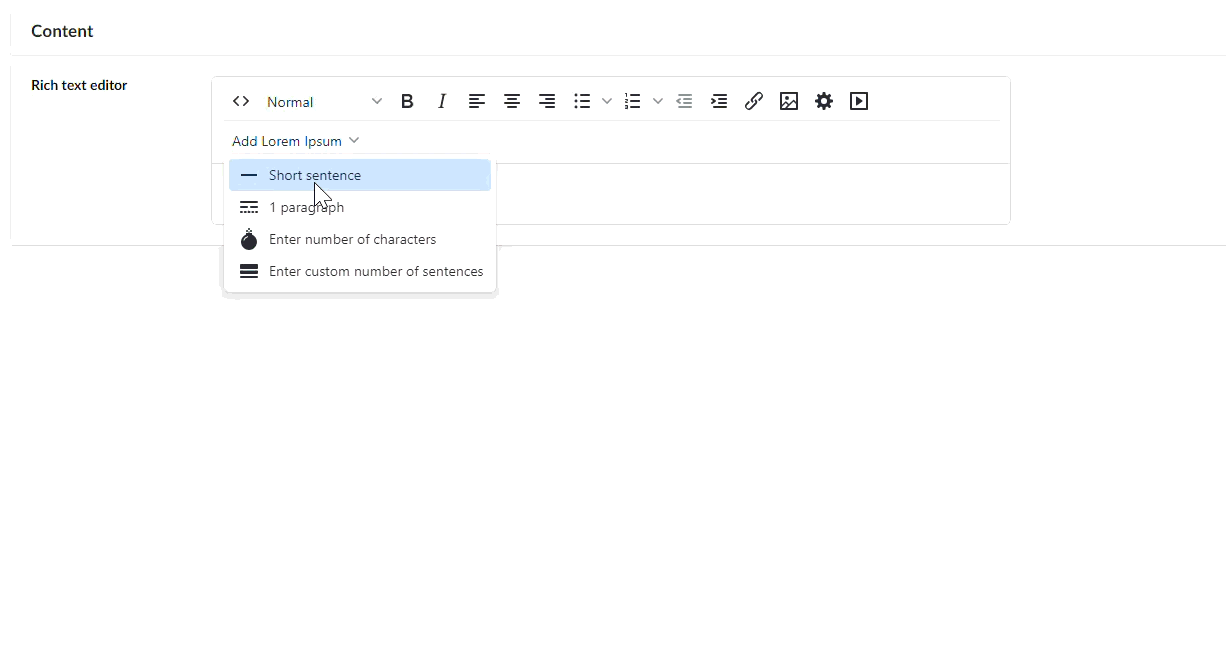1226x650 pixels.
Task: Align text to the right
Action: (x=547, y=101)
